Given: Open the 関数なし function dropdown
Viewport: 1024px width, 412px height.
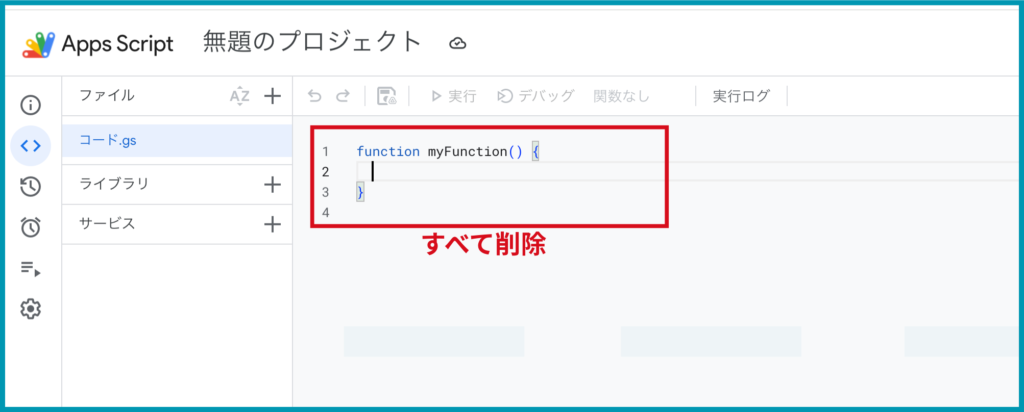Looking at the screenshot, I should [x=622, y=96].
